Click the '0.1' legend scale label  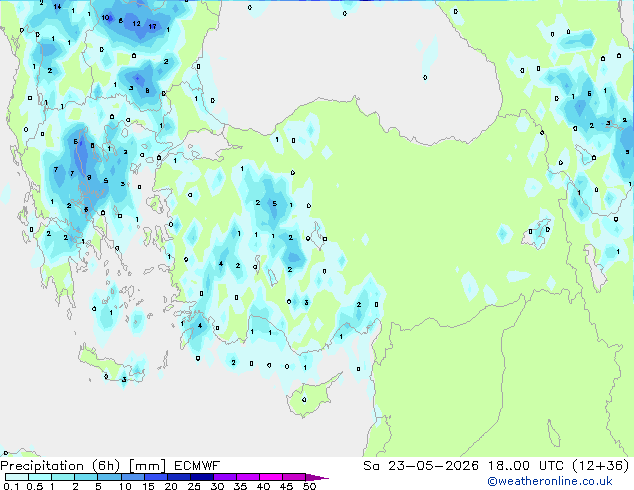11,486
